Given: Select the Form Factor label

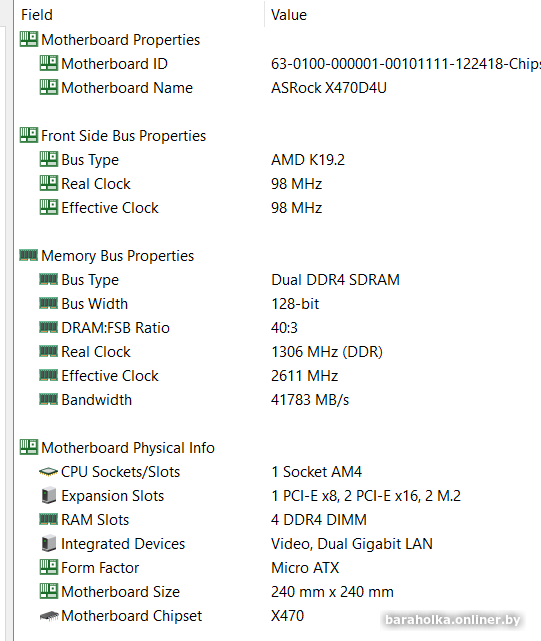Looking at the screenshot, I should pos(100,568).
